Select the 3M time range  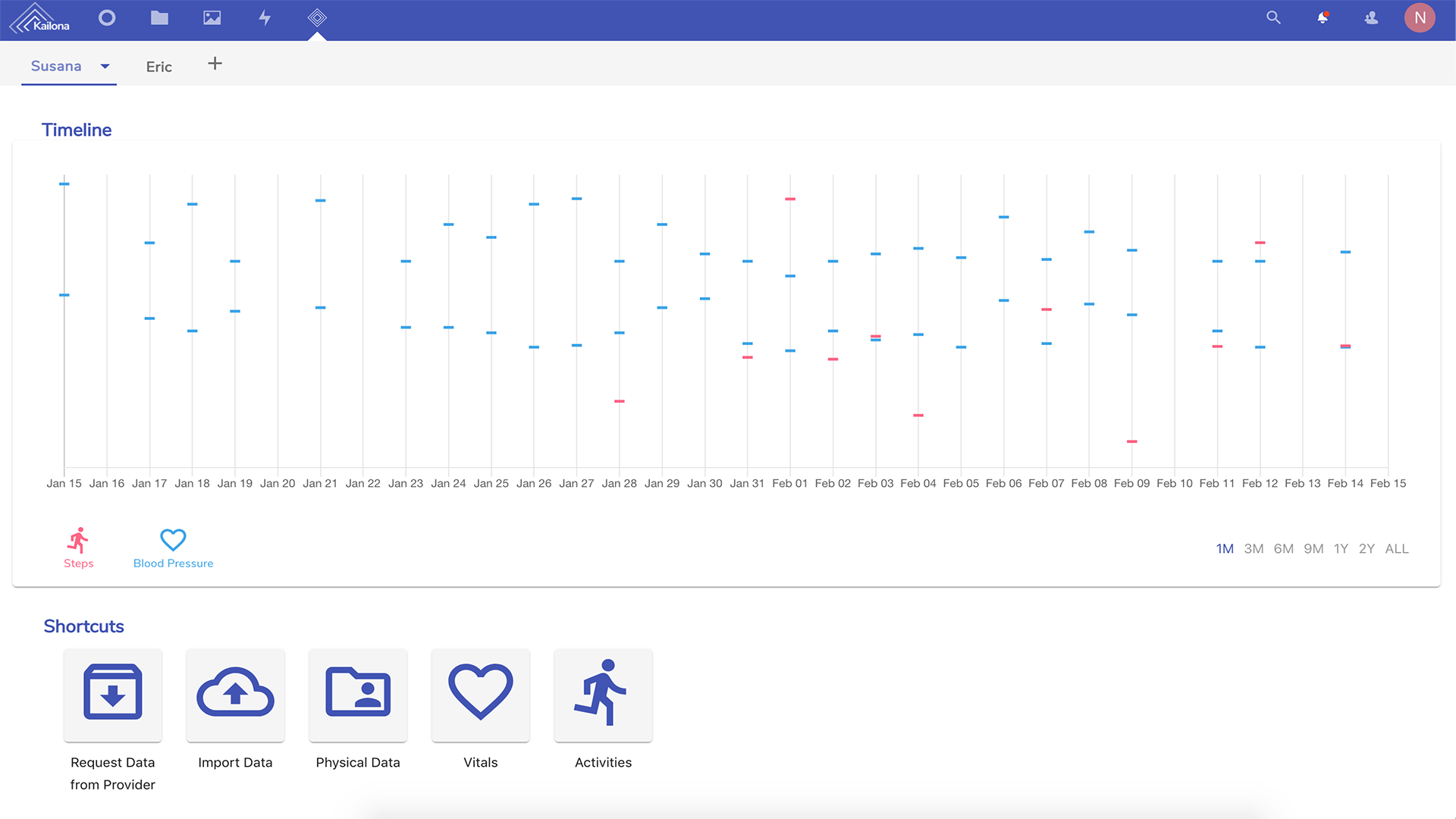(x=1254, y=548)
